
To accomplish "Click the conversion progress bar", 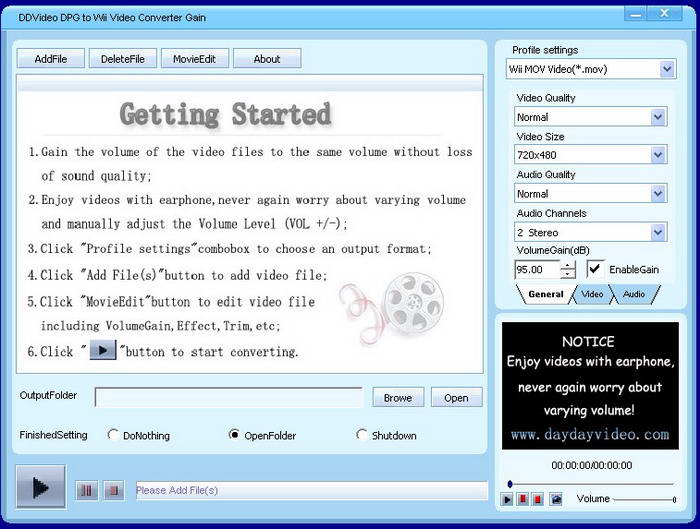I will pos(312,490).
